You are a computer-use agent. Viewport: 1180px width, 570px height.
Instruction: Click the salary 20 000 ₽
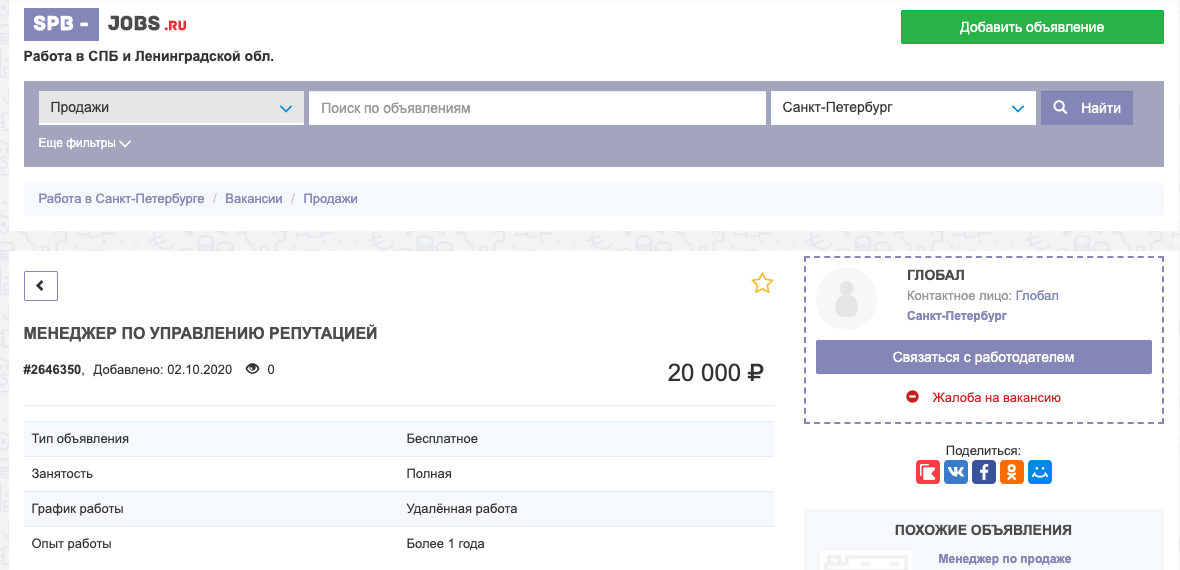pos(716,373)
